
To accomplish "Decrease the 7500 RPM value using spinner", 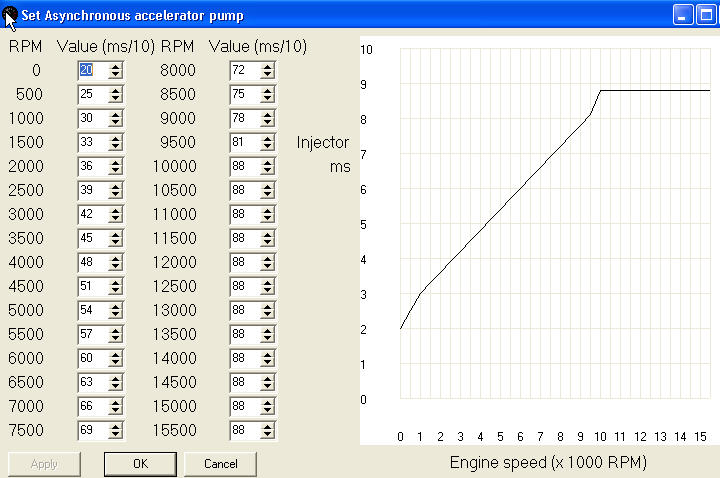I will pyautogui.click(x=116, y=434).
